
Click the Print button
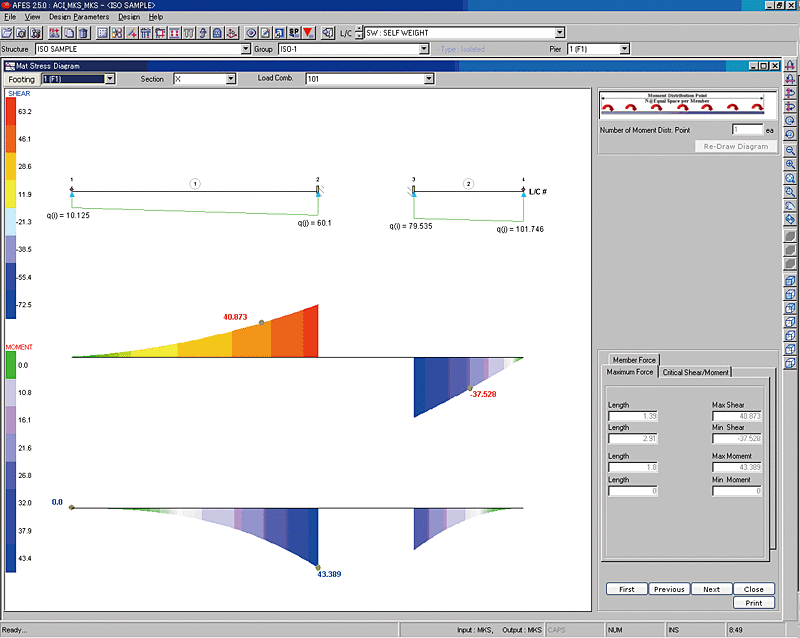pos(754,603)
